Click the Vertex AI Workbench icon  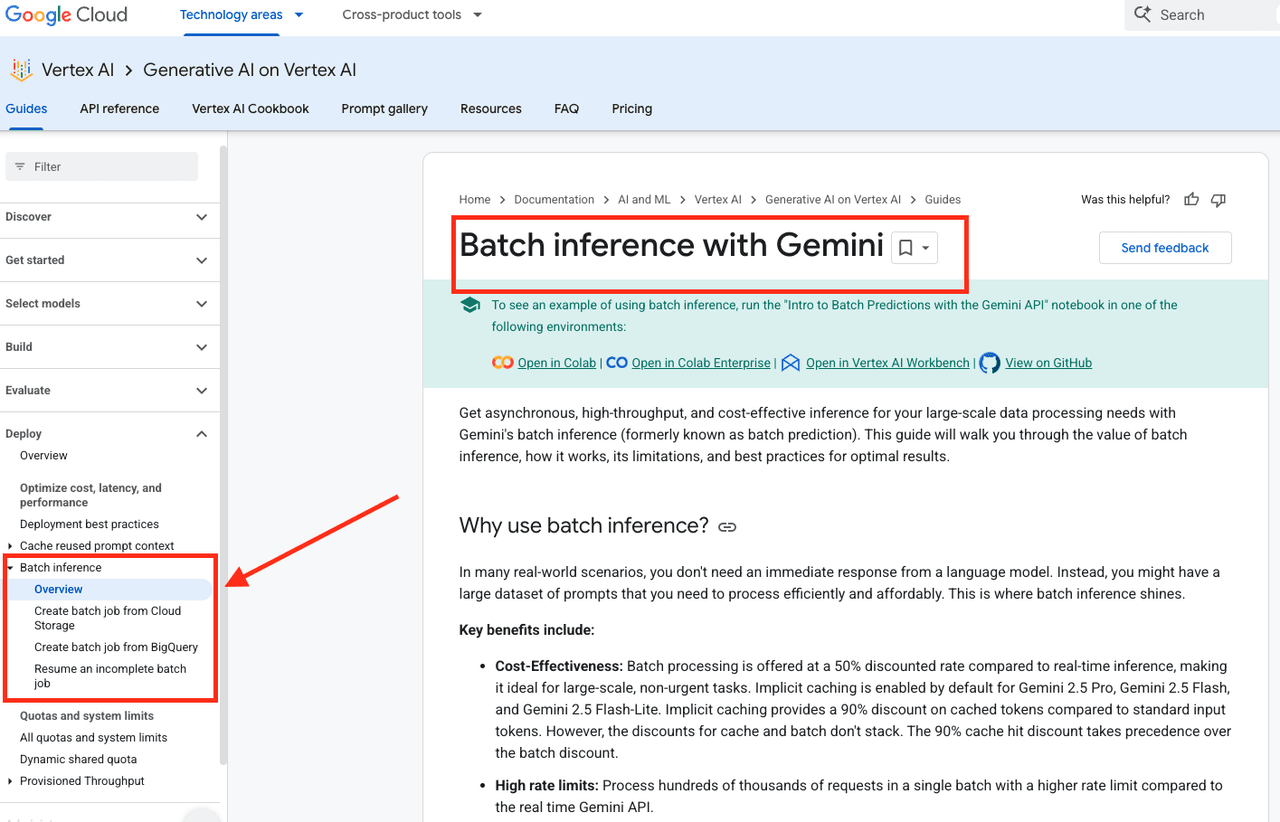pos(790,363)
